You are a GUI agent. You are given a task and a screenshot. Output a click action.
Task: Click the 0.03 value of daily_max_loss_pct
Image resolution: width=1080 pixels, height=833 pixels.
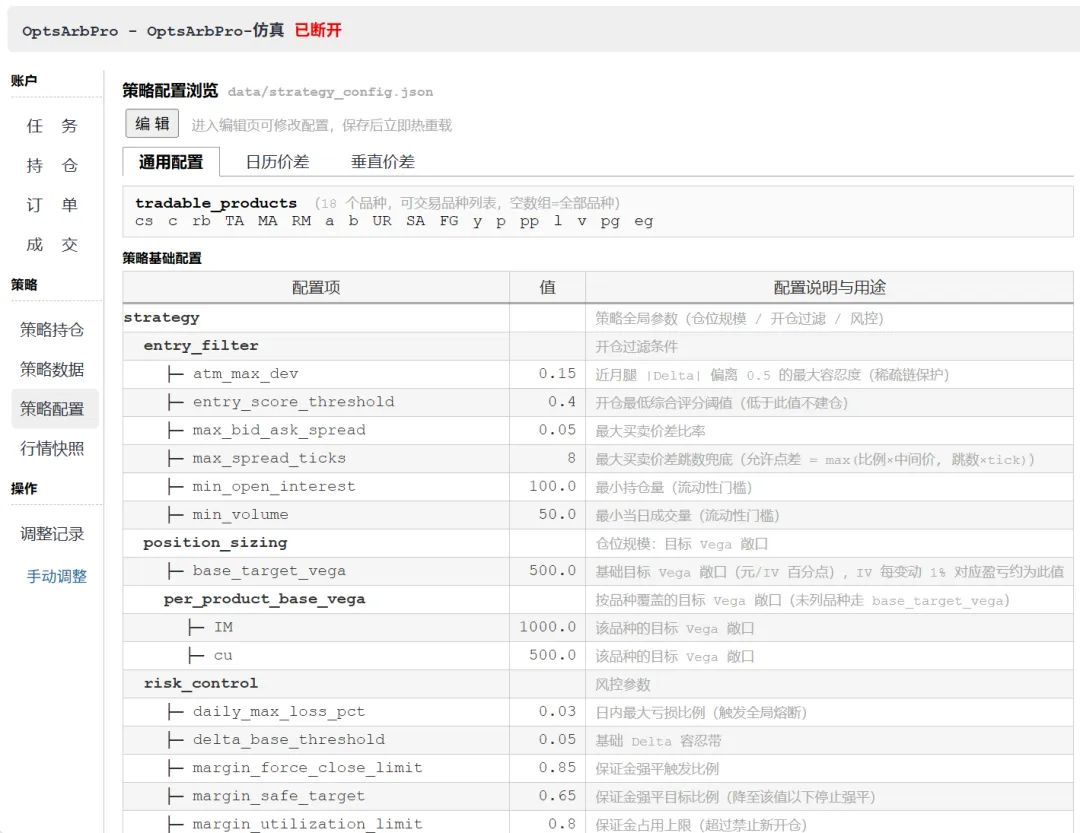click(x=557, y=712)
